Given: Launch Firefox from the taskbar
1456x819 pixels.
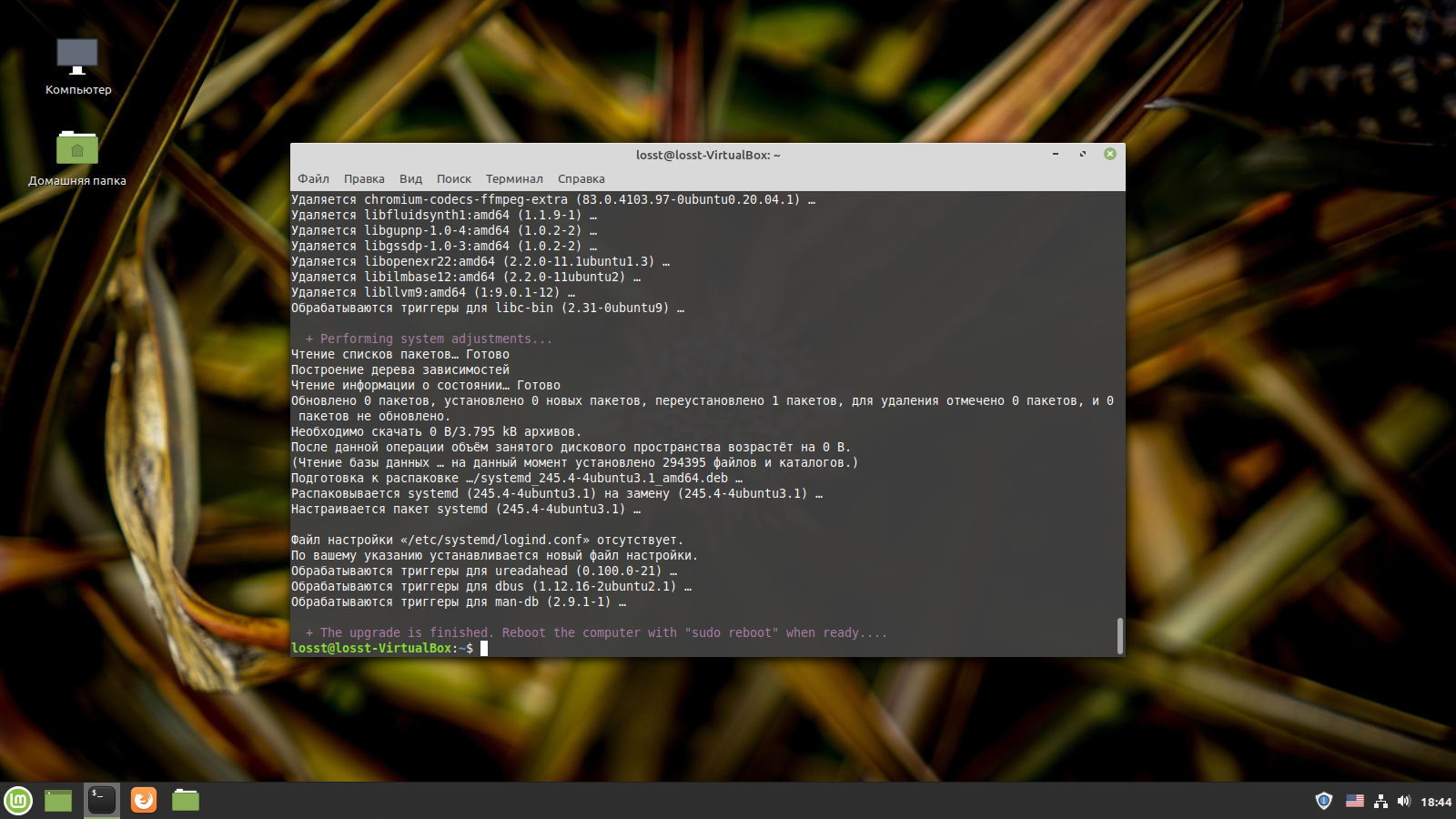Looking at the screenshot, I should (144, 800).
